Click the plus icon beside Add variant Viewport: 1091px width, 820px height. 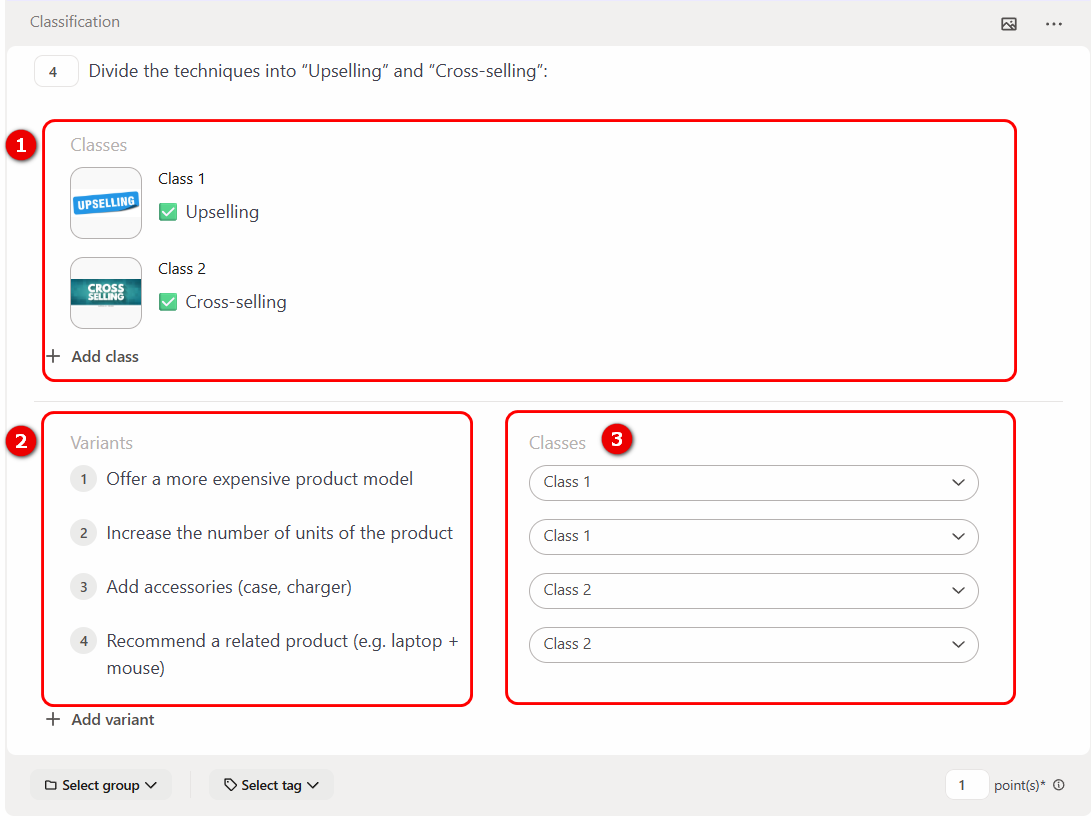(x=54, y=719)
